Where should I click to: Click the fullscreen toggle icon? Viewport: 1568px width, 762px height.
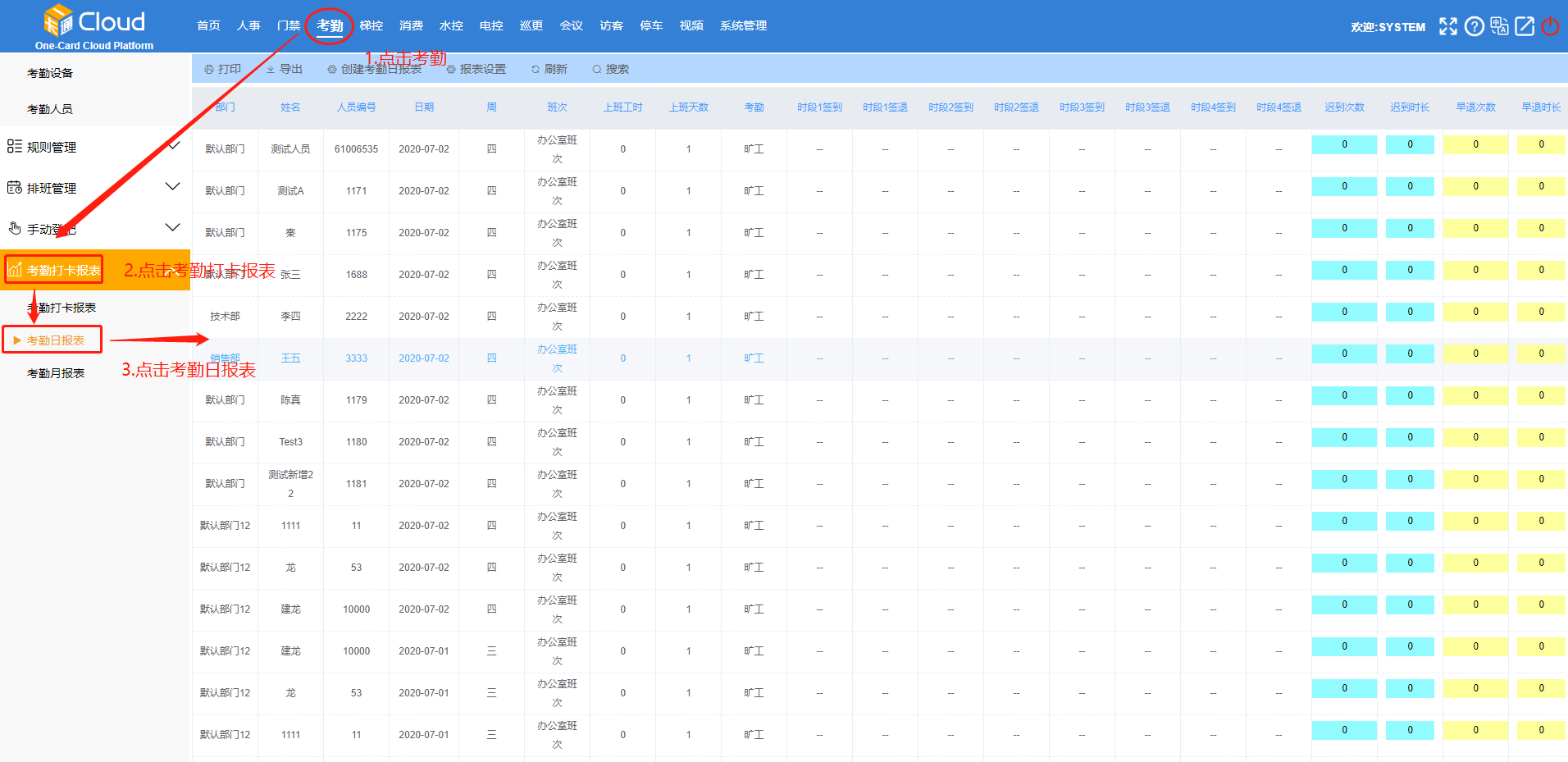[1448, 26]
